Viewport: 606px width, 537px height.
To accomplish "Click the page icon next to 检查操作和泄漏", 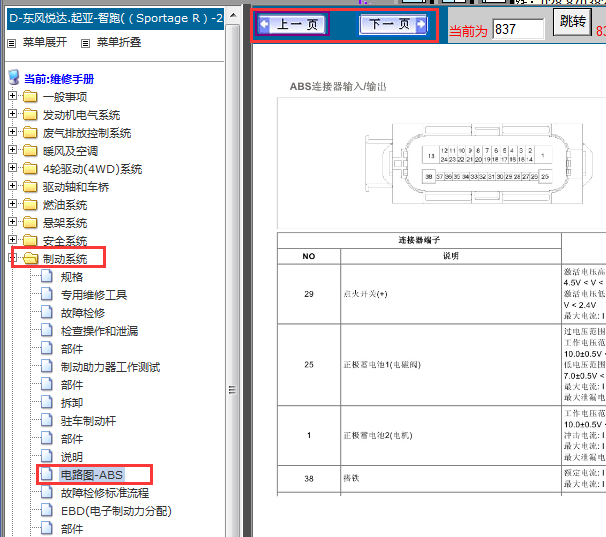I will point(47,330).
